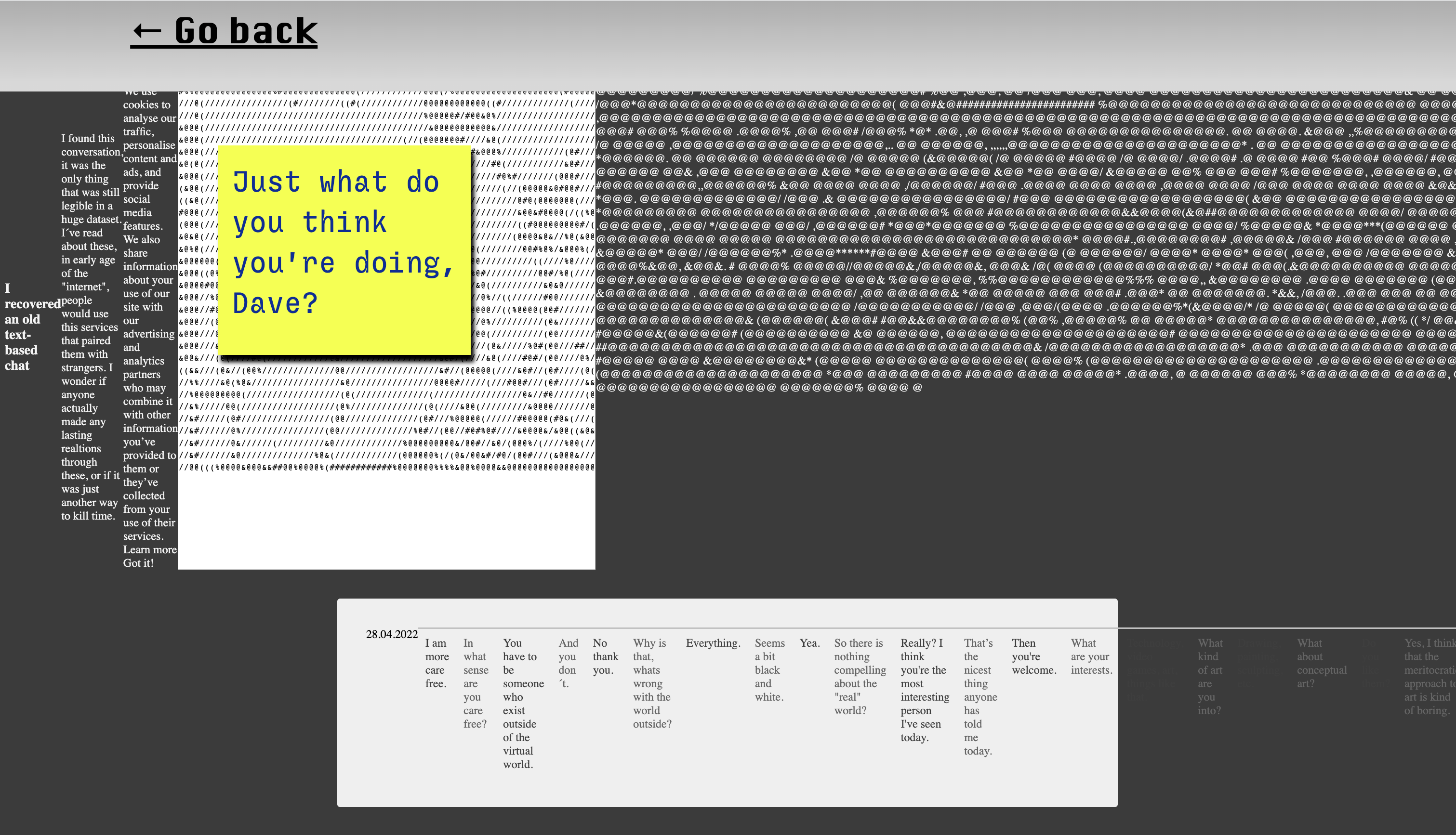Viewport: 1456px width, 835px height.
Task: Click the 'Got it!' cookie text
Action: tap(138, 563)
